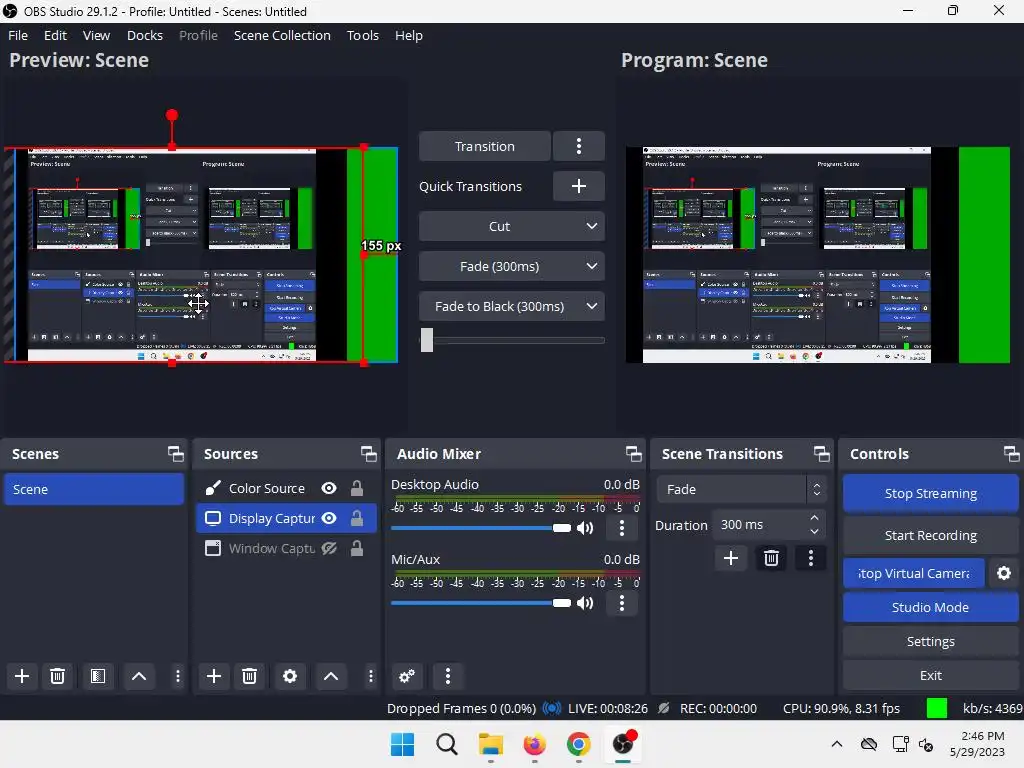
Task: Configure virtual camera gear icon
Action: pyautogui.click(x=1004, y=573)
